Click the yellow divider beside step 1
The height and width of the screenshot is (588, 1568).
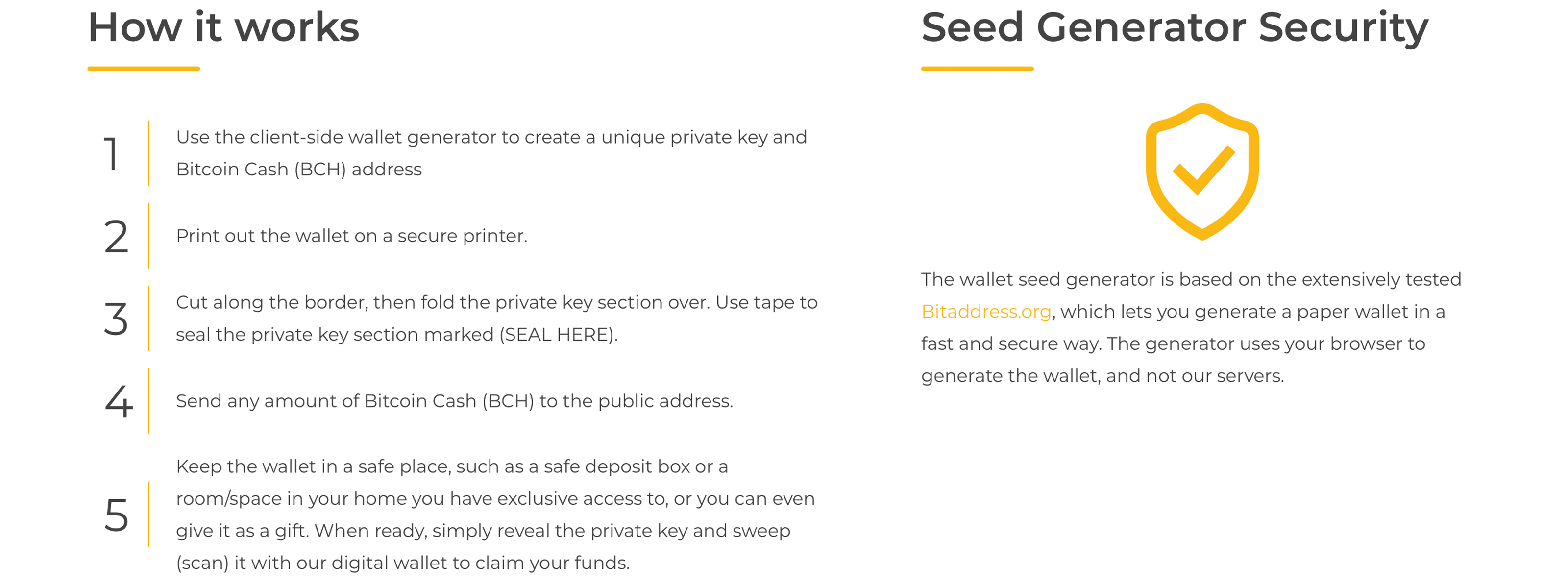[x=148, y=153]
